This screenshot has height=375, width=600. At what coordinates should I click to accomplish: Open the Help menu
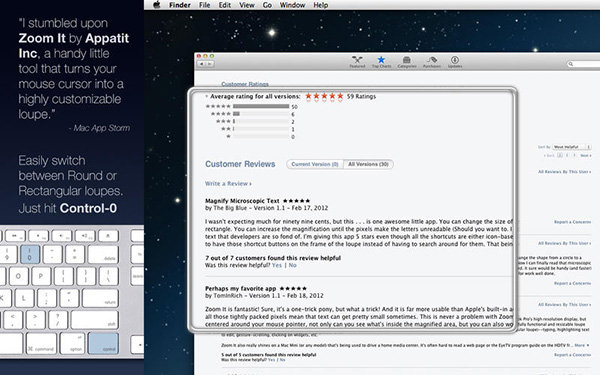tap(321, 5)
